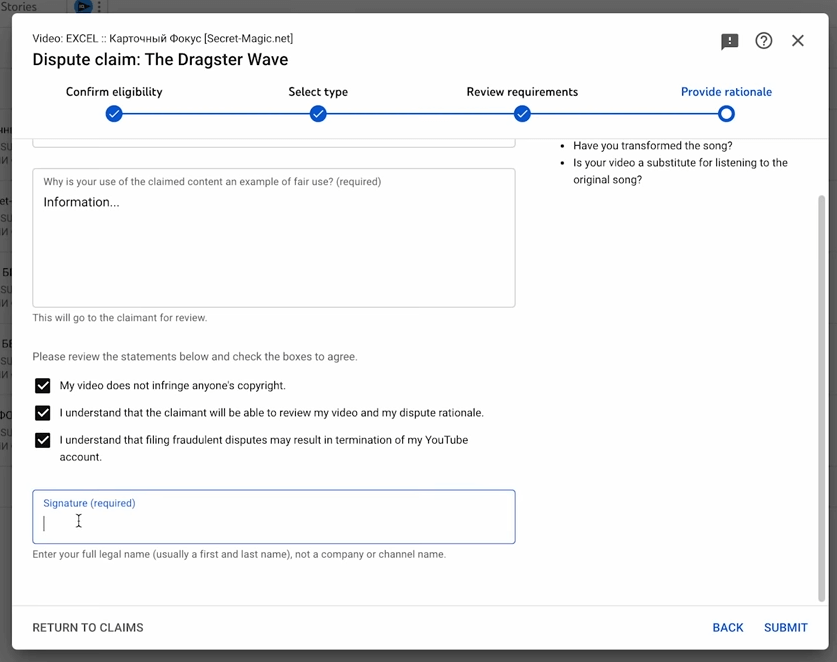Click the 'Video: EXCEL' subtitle text
This screenshot has width=837, height=662.
click(x=163, y=38)
